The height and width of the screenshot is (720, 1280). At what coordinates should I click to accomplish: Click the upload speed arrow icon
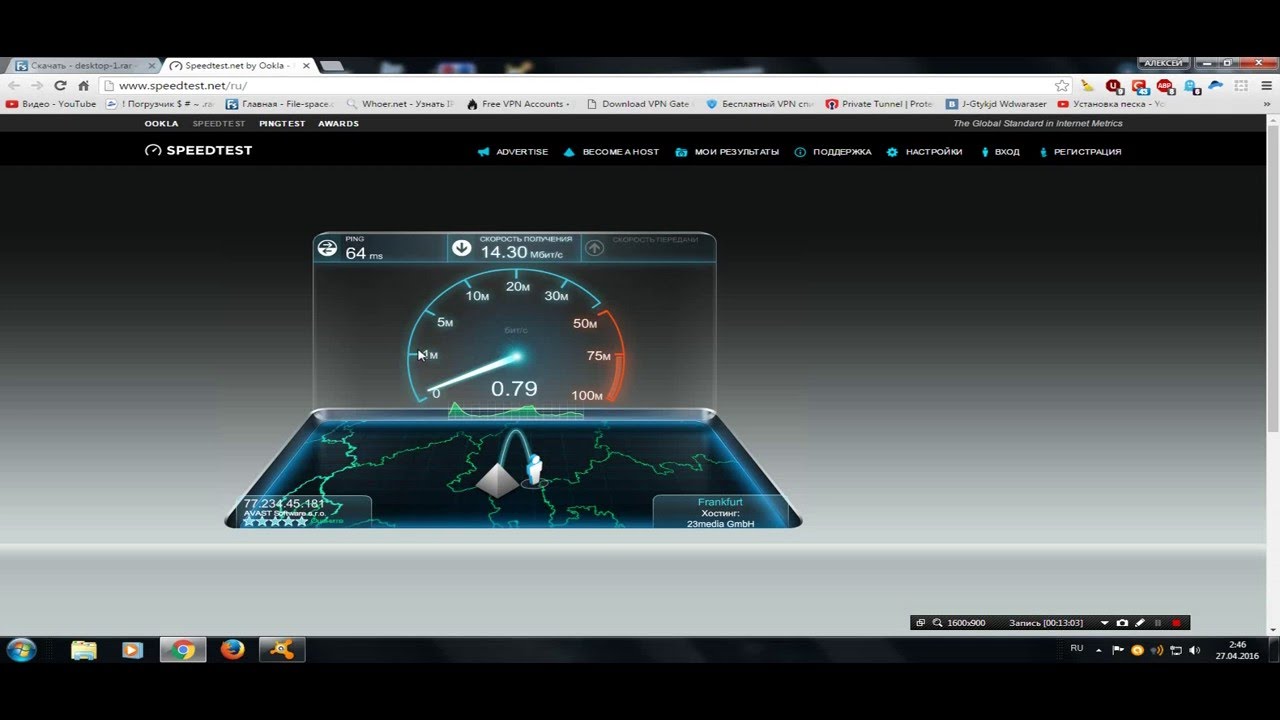coord(595,248)
